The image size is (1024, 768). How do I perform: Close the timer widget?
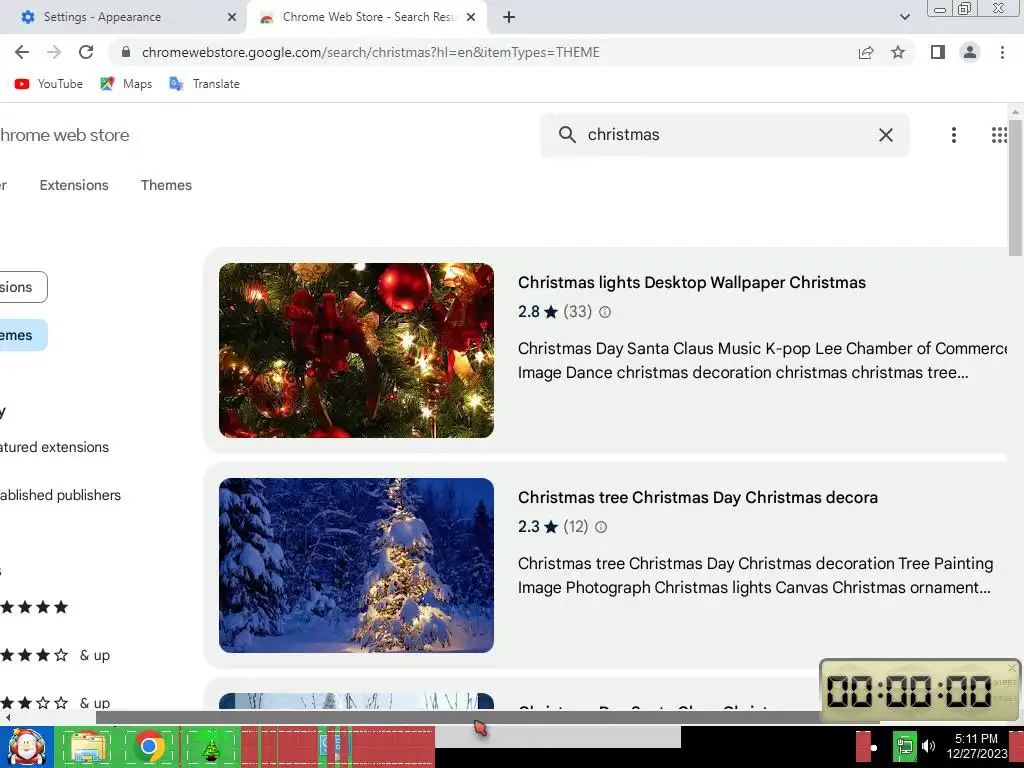click(x=1012, y=667)
